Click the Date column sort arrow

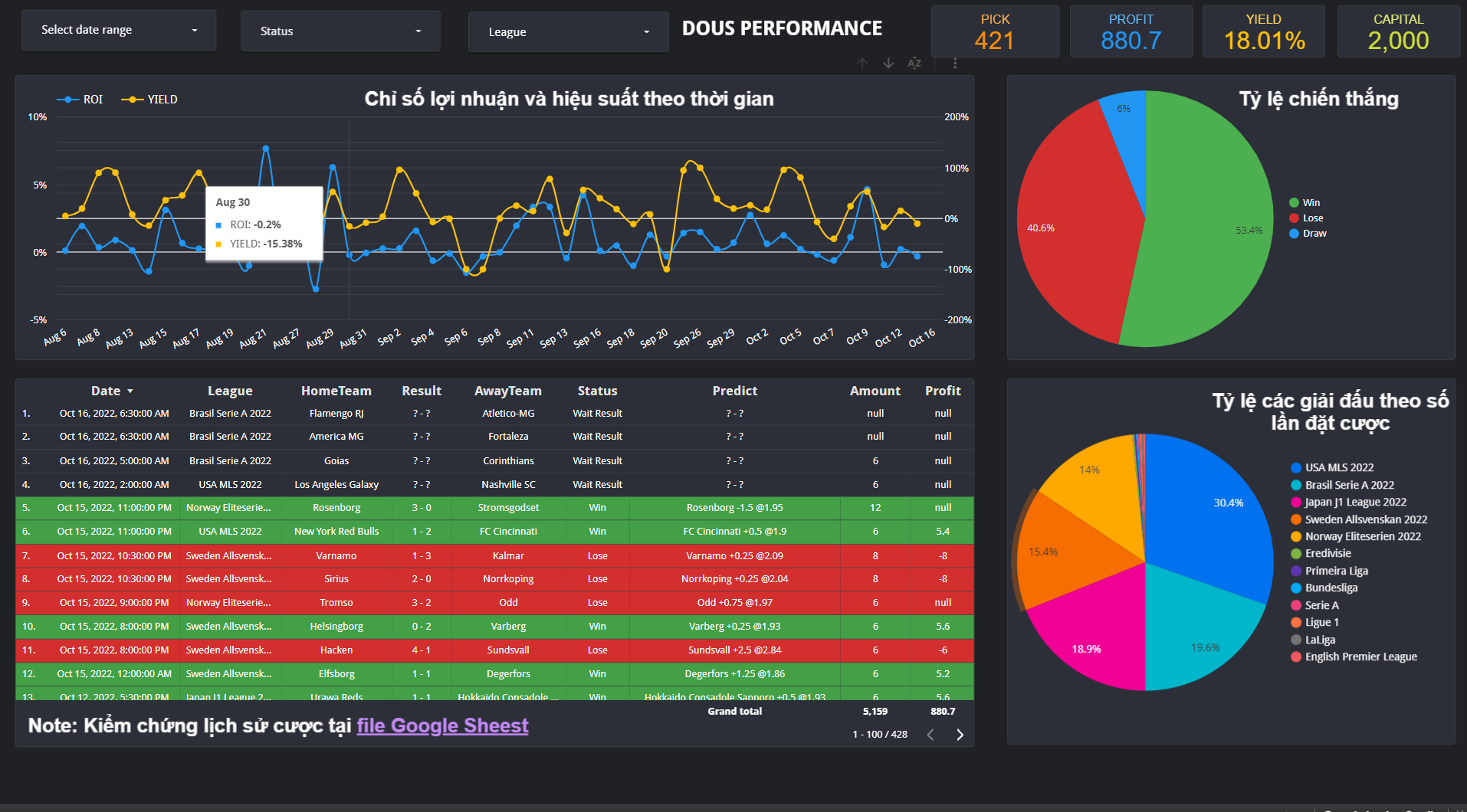[x=130, y=391]
